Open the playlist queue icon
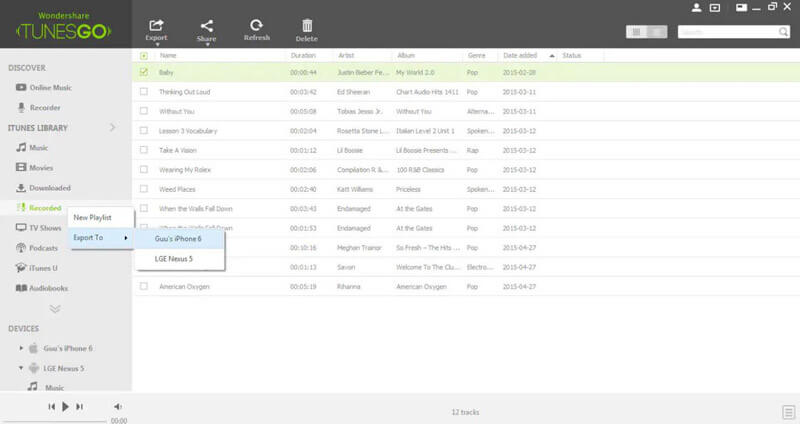This screenshot has width=800, height=424. click(788, 412)
